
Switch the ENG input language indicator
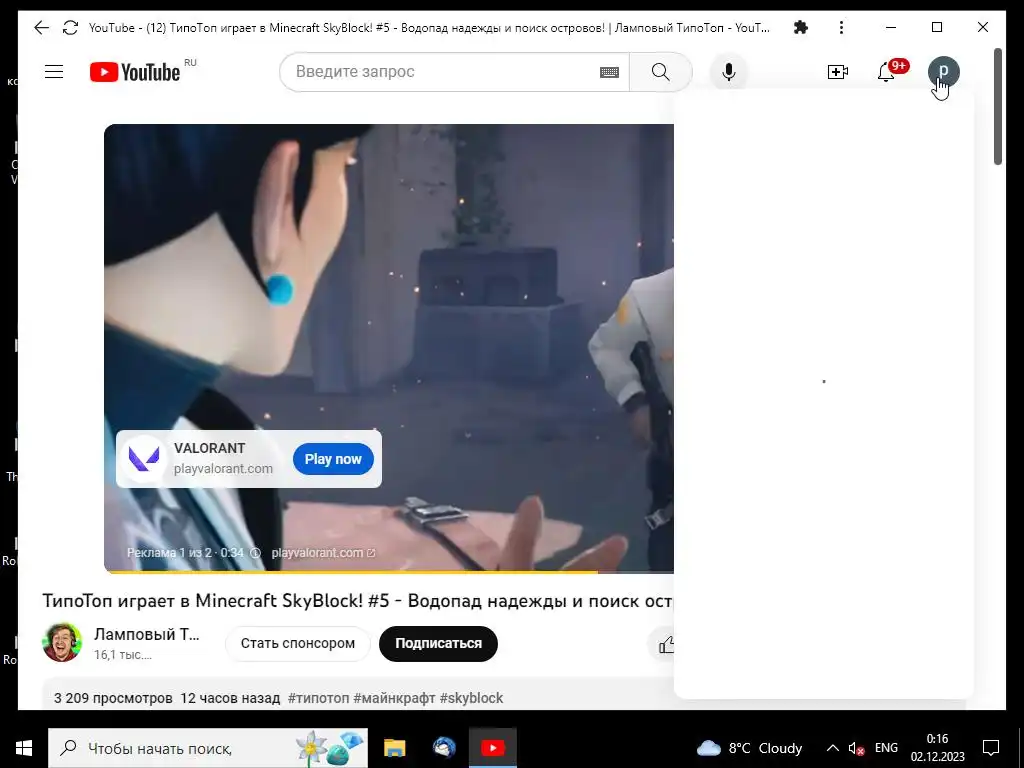[886, 748]
